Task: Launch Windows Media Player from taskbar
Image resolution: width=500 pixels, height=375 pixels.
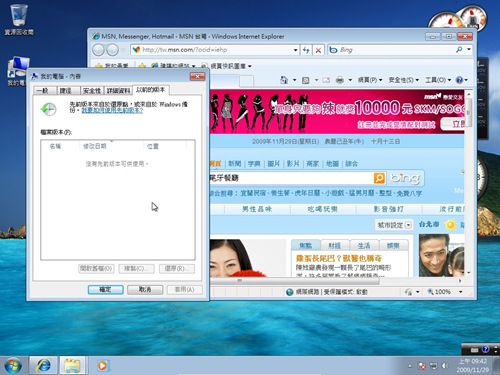Action: pyautogui.click(x=102, y=366)
